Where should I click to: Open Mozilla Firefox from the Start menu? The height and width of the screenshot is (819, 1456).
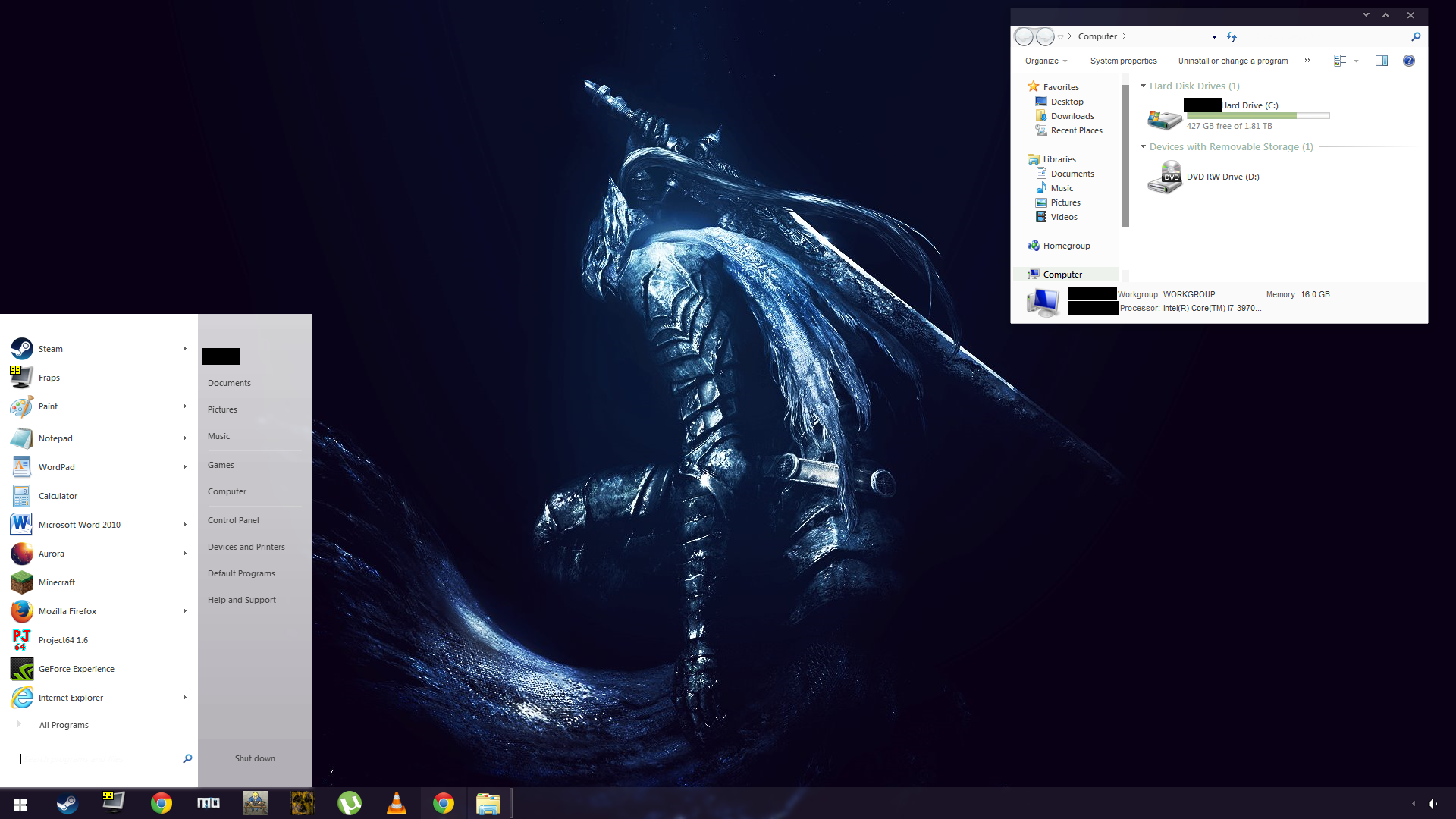(x=99, y=611)
